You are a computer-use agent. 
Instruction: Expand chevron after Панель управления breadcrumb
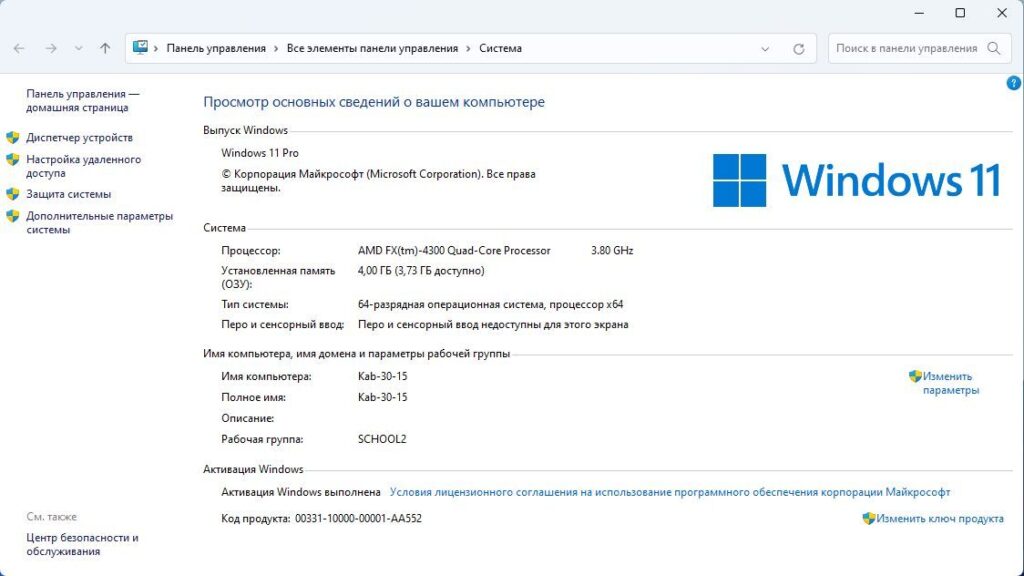click(x=276, y=48)
